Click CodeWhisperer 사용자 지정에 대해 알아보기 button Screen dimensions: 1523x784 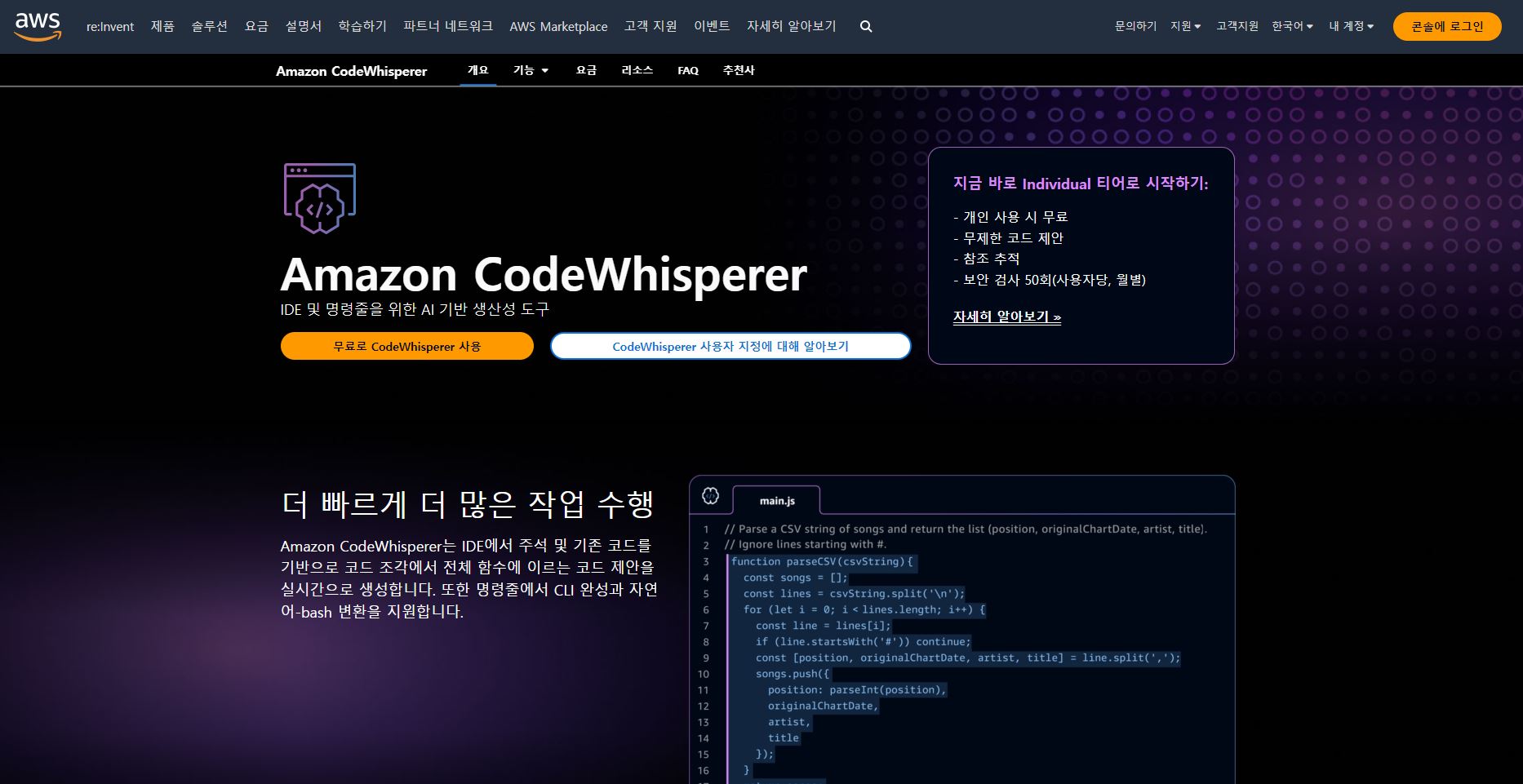coord(730,346)
